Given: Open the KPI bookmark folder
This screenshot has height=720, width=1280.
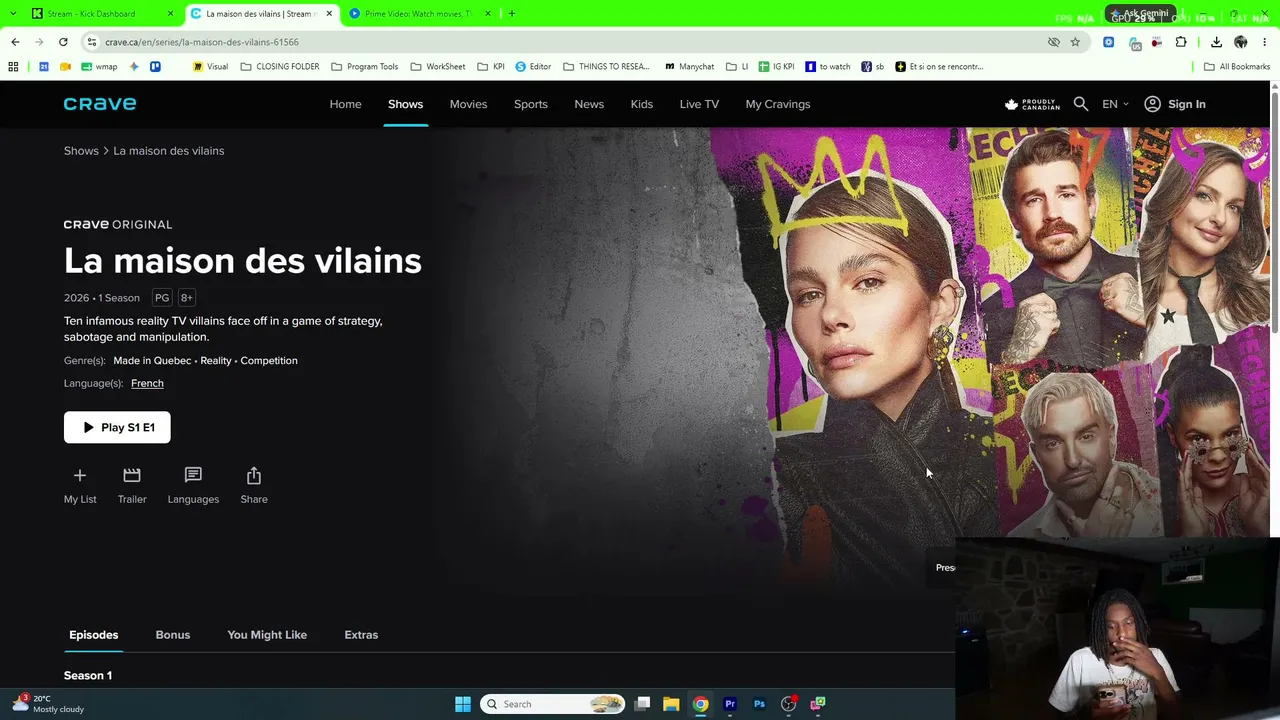Looking at the screenshot, I should coord(491,67).
